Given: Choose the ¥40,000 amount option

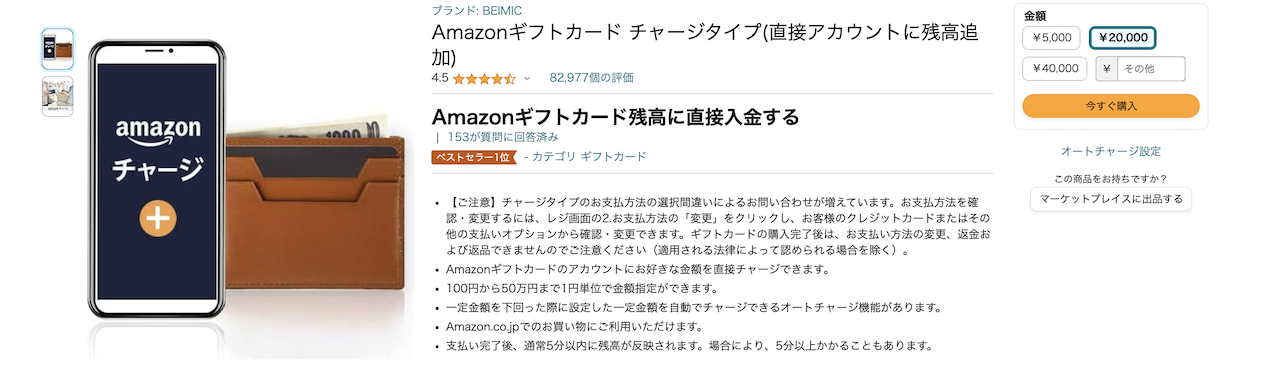Looking at the screenshot, I should [1055, 69].
